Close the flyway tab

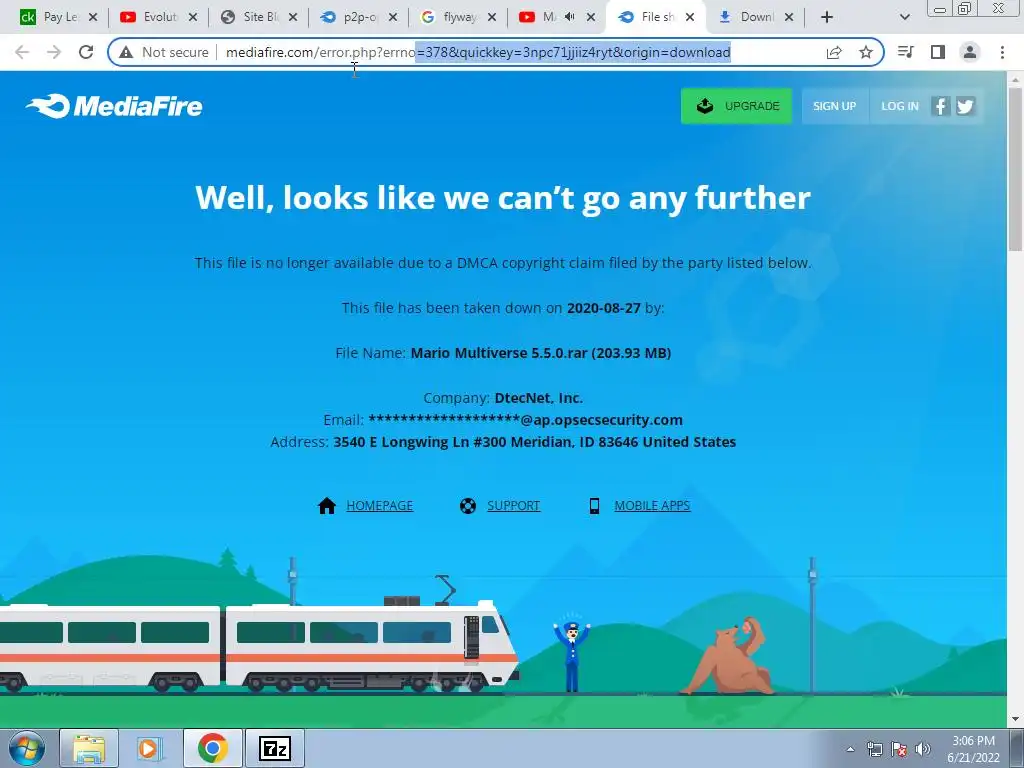[x=492, y=17]
